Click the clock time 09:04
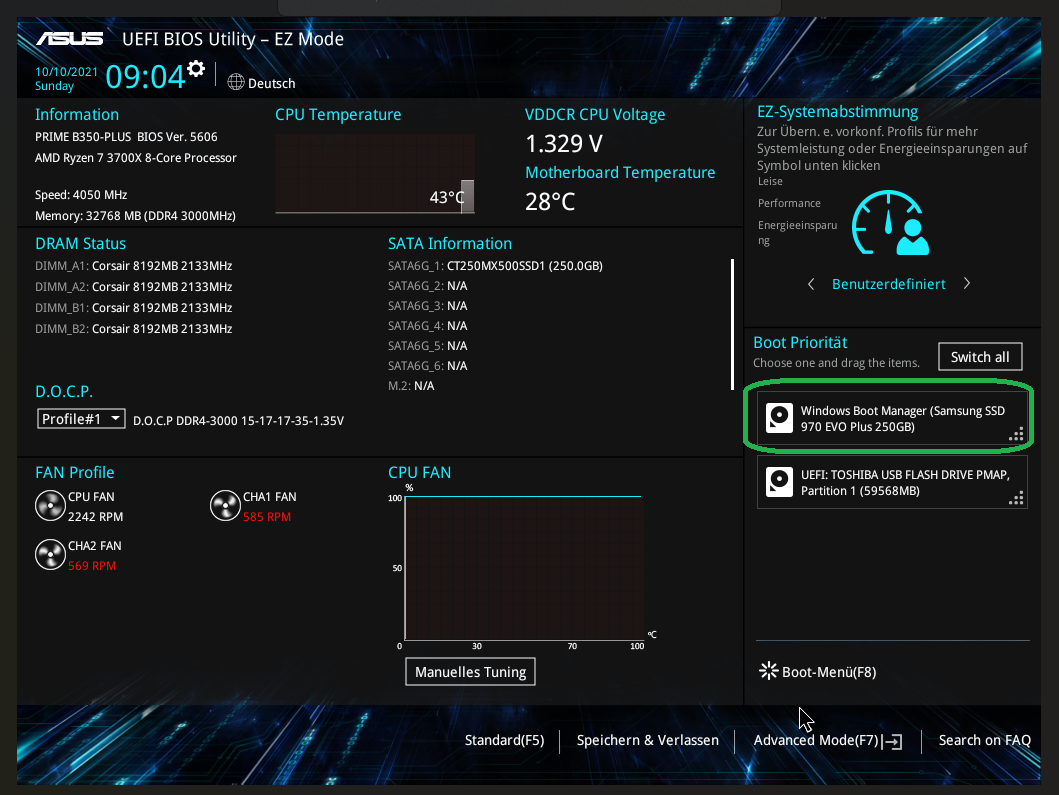 (145, 76)
